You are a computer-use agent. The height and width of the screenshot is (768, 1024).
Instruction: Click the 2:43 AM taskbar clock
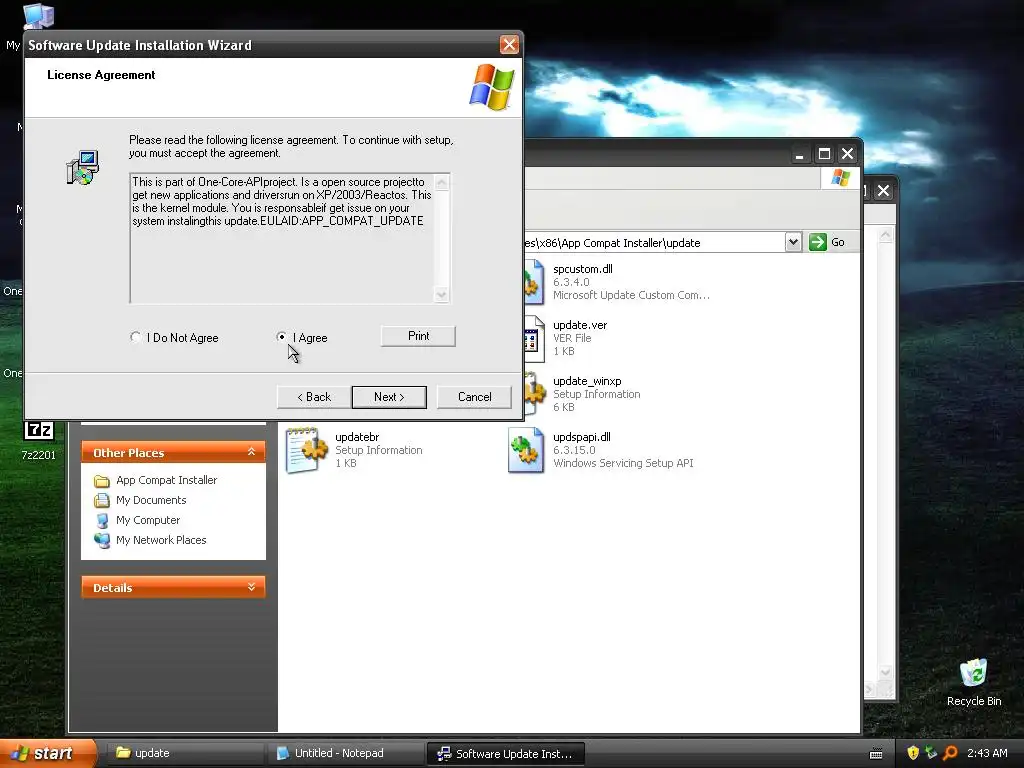987,753
